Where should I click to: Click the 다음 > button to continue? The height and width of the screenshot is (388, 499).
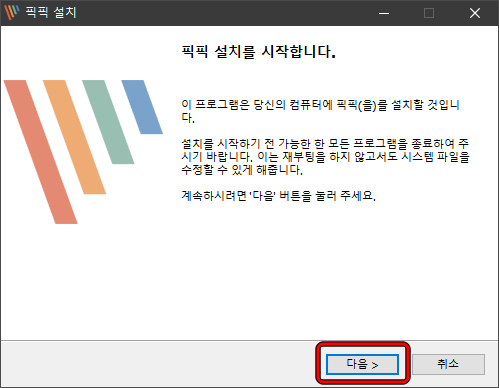click(x=362, y=364)
